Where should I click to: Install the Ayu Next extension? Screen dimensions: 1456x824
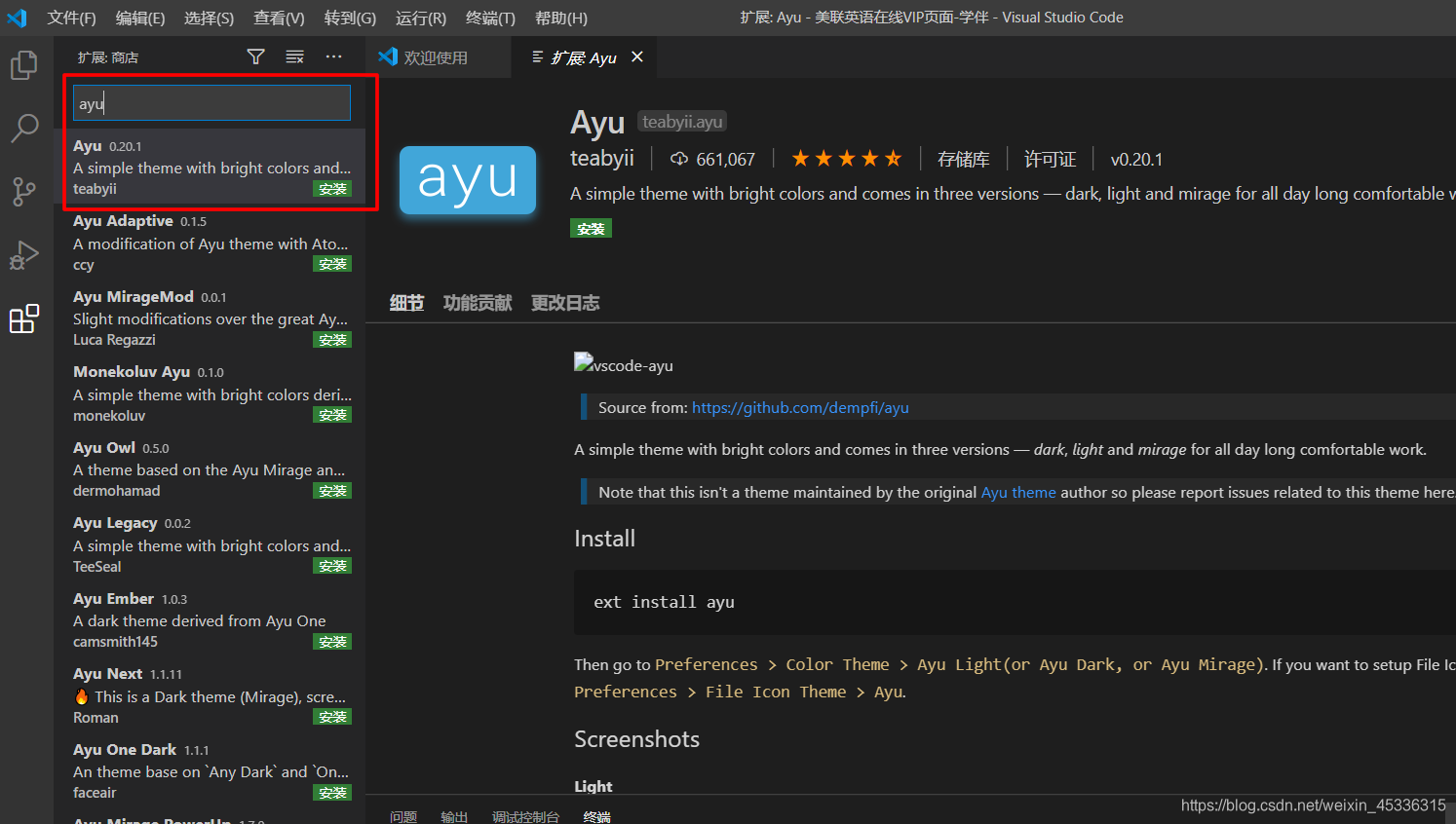point(332,717)
